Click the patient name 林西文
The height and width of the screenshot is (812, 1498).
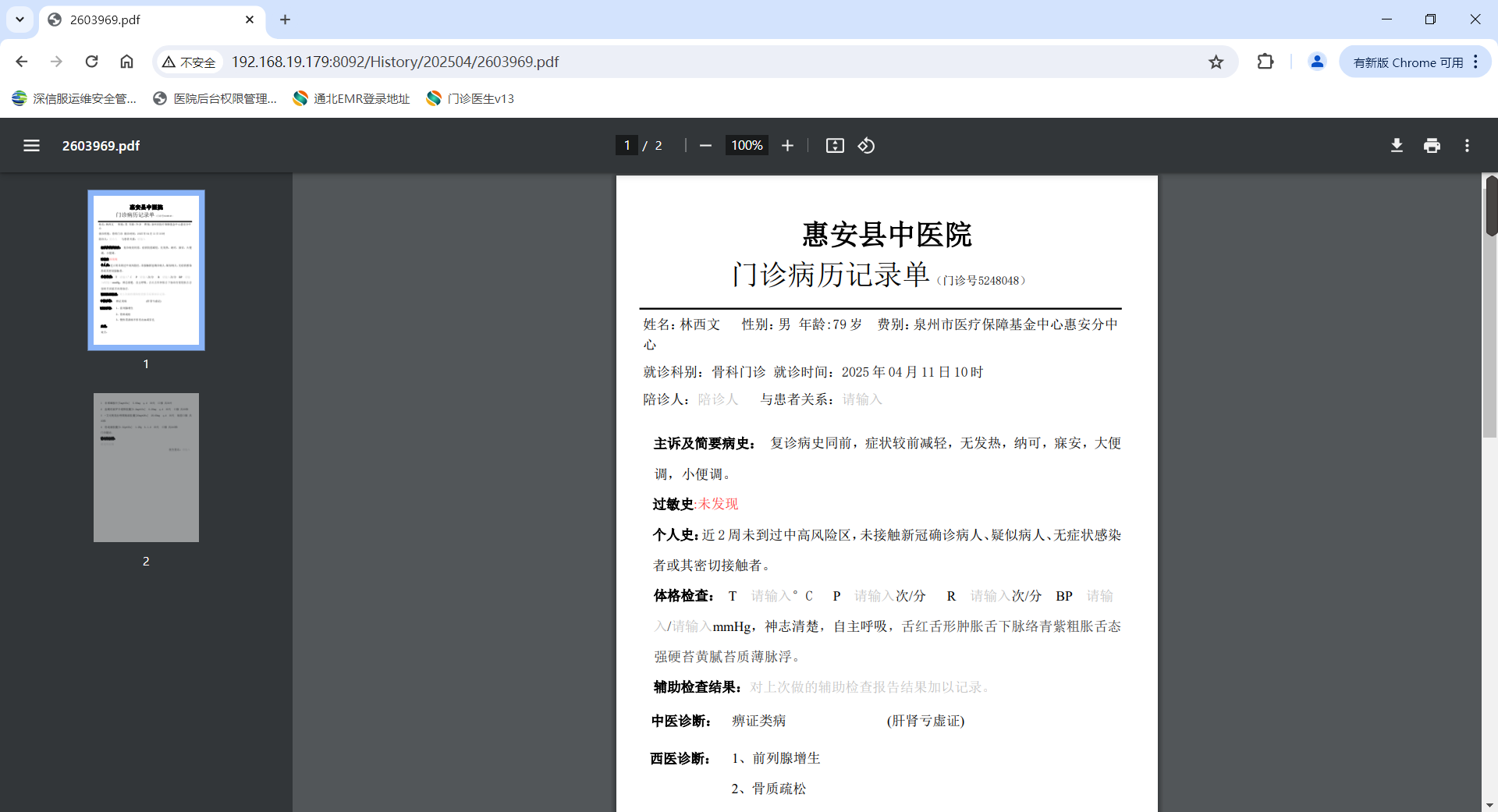pyautogui.click(x=700, y=324)
